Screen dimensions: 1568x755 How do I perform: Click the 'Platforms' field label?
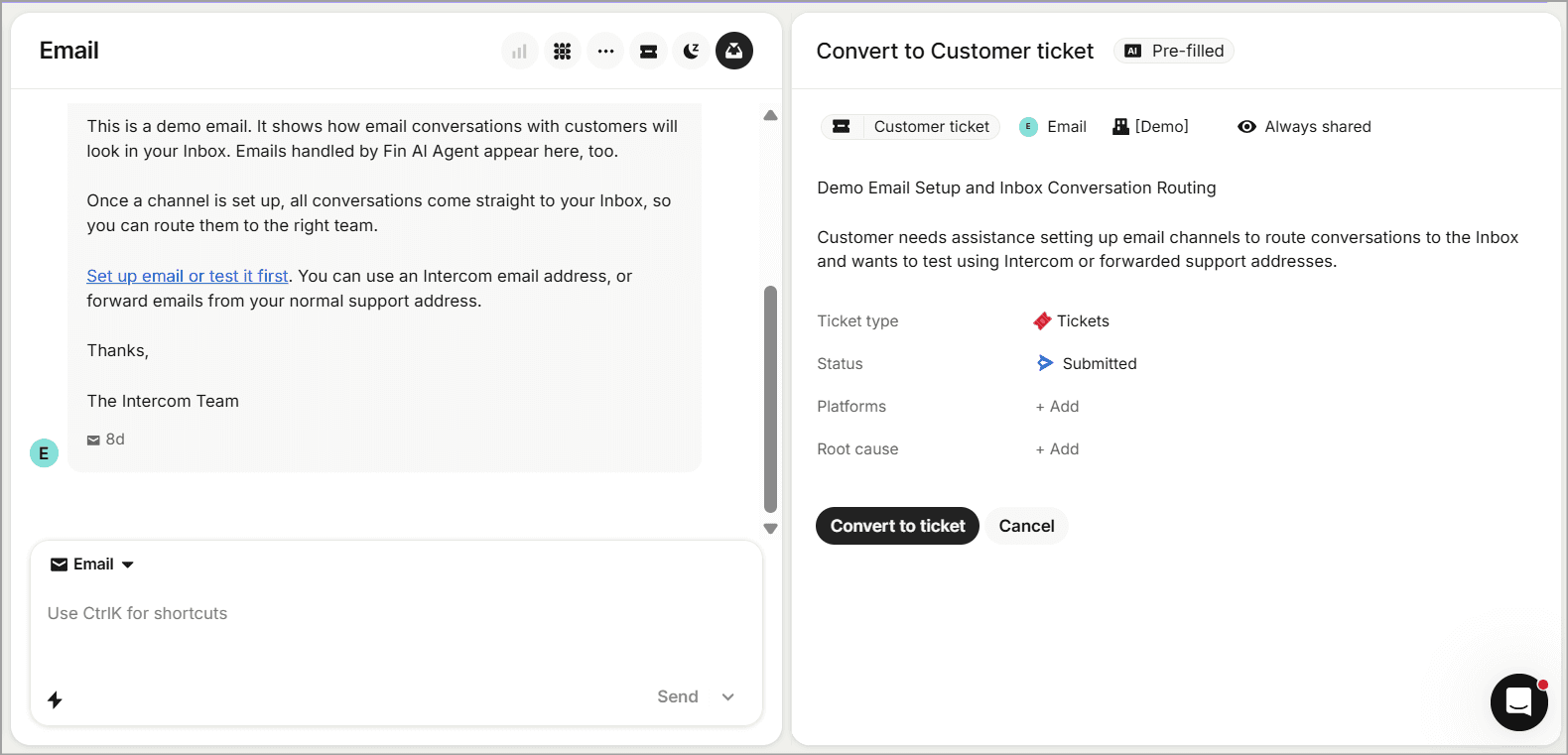tap(851, 407)
